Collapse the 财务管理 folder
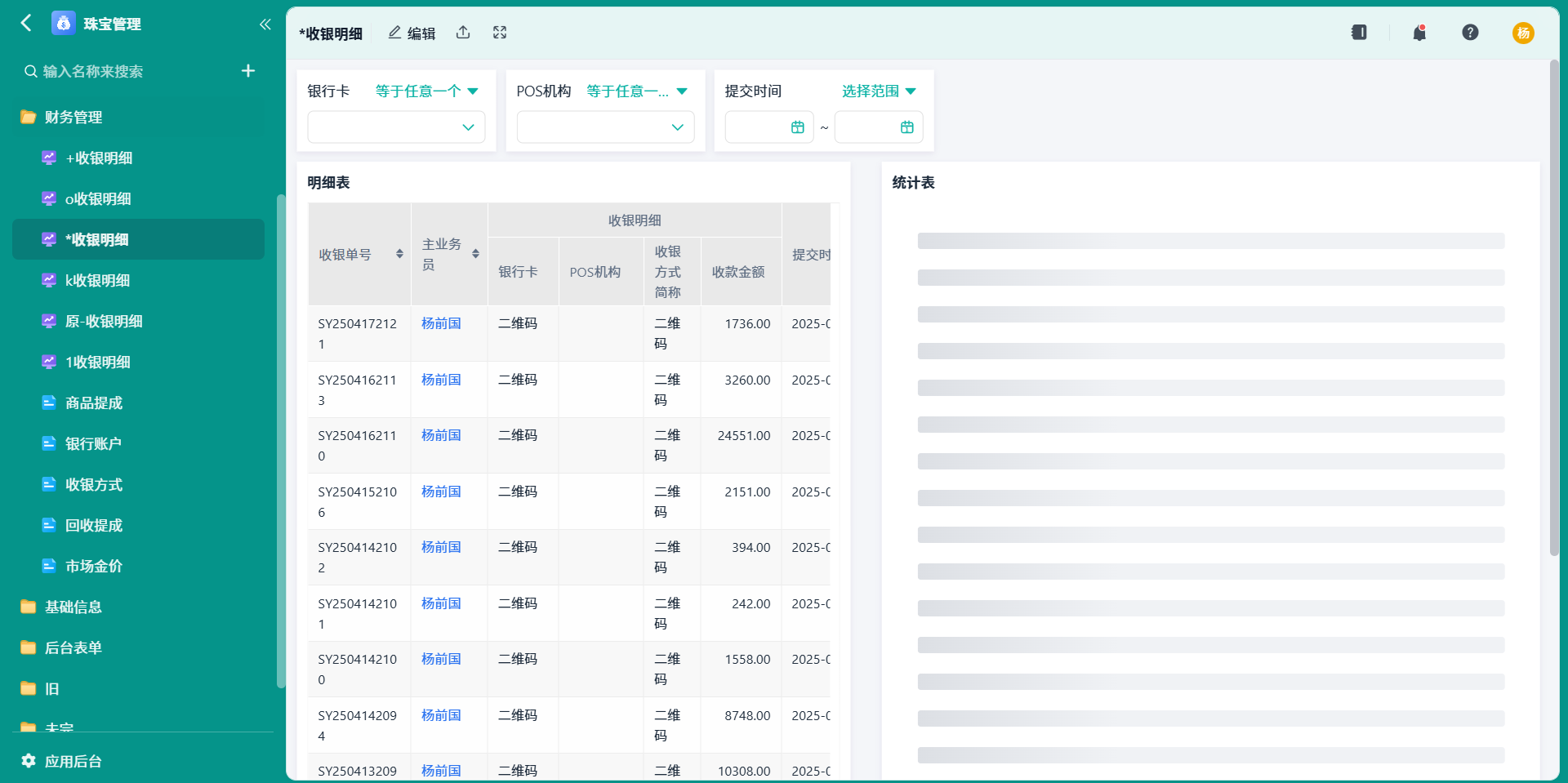Screen dimensions: 1568x783 138,117
